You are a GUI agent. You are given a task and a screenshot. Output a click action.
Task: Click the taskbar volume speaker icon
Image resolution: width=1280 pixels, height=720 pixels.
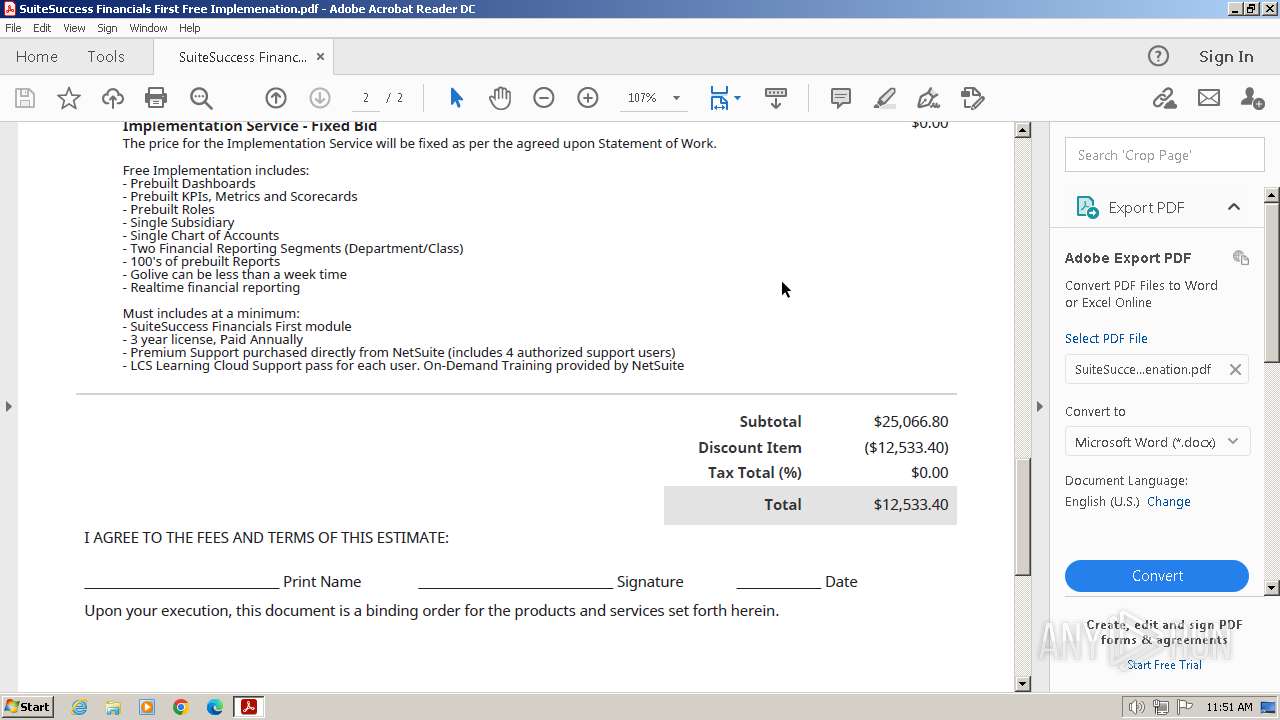click(x=1136, y=707)
